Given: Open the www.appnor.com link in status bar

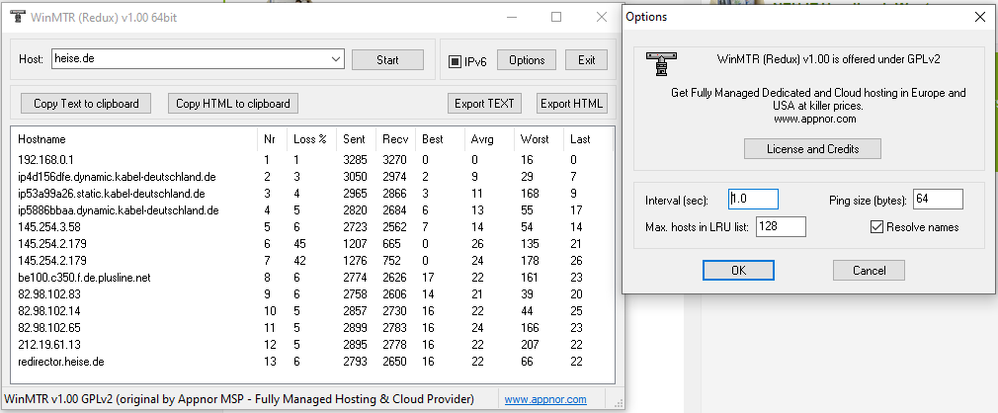Looking at the screenshot, I should pyautogui.click(x=545, y=399).
